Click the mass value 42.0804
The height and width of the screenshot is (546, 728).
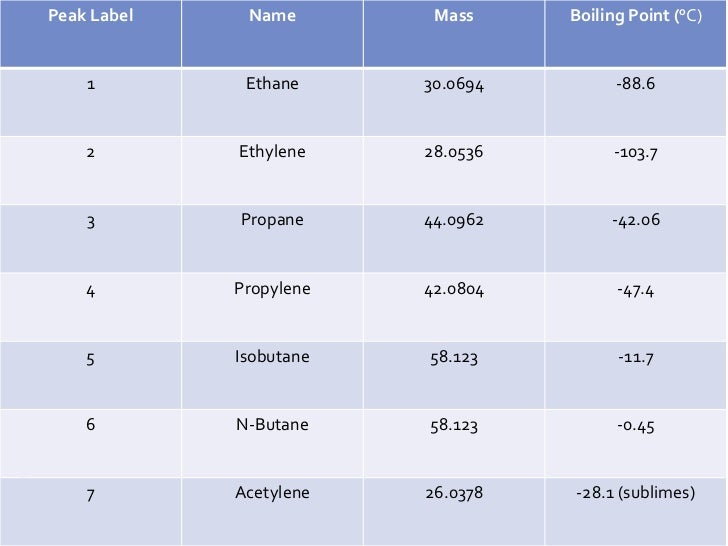(454, 289)
